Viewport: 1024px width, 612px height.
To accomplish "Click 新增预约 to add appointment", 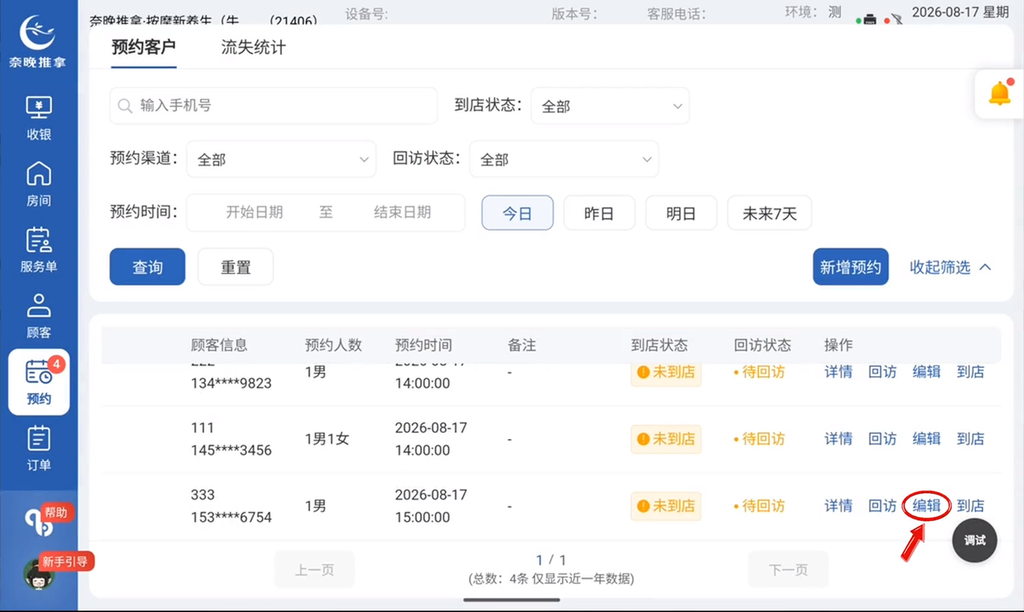I will [x=850, y=266].
